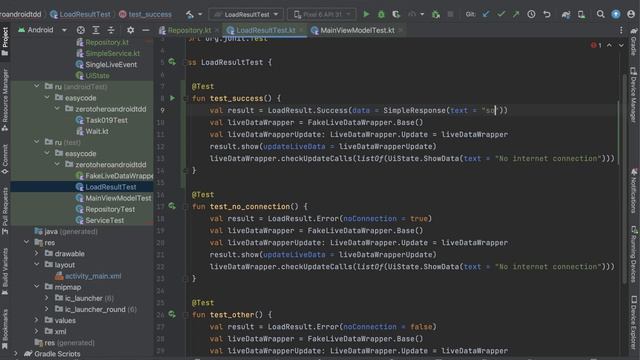Viewport: 640px width, 360px height.
Task: Open Git history clock icon
Action: point(531,14)
